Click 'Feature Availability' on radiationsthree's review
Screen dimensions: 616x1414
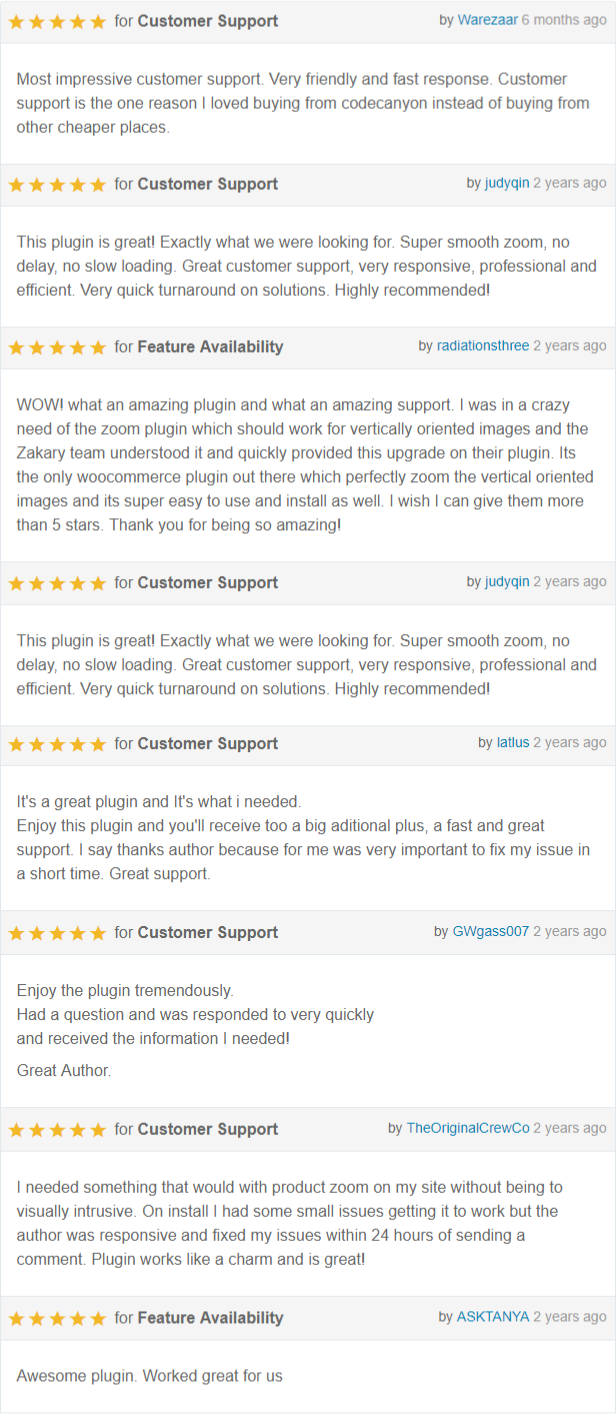coord(210,347)
